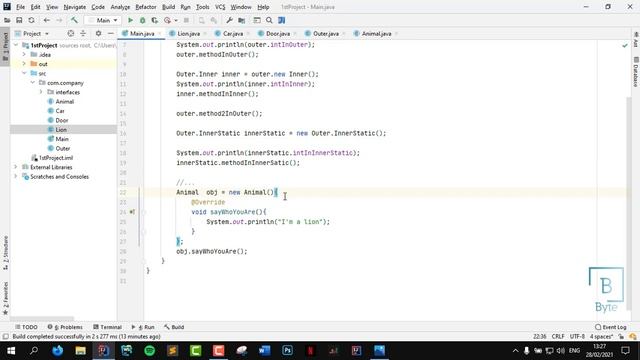Open the TODO tool window
This screenshot has height=360, width=640.
26,327
